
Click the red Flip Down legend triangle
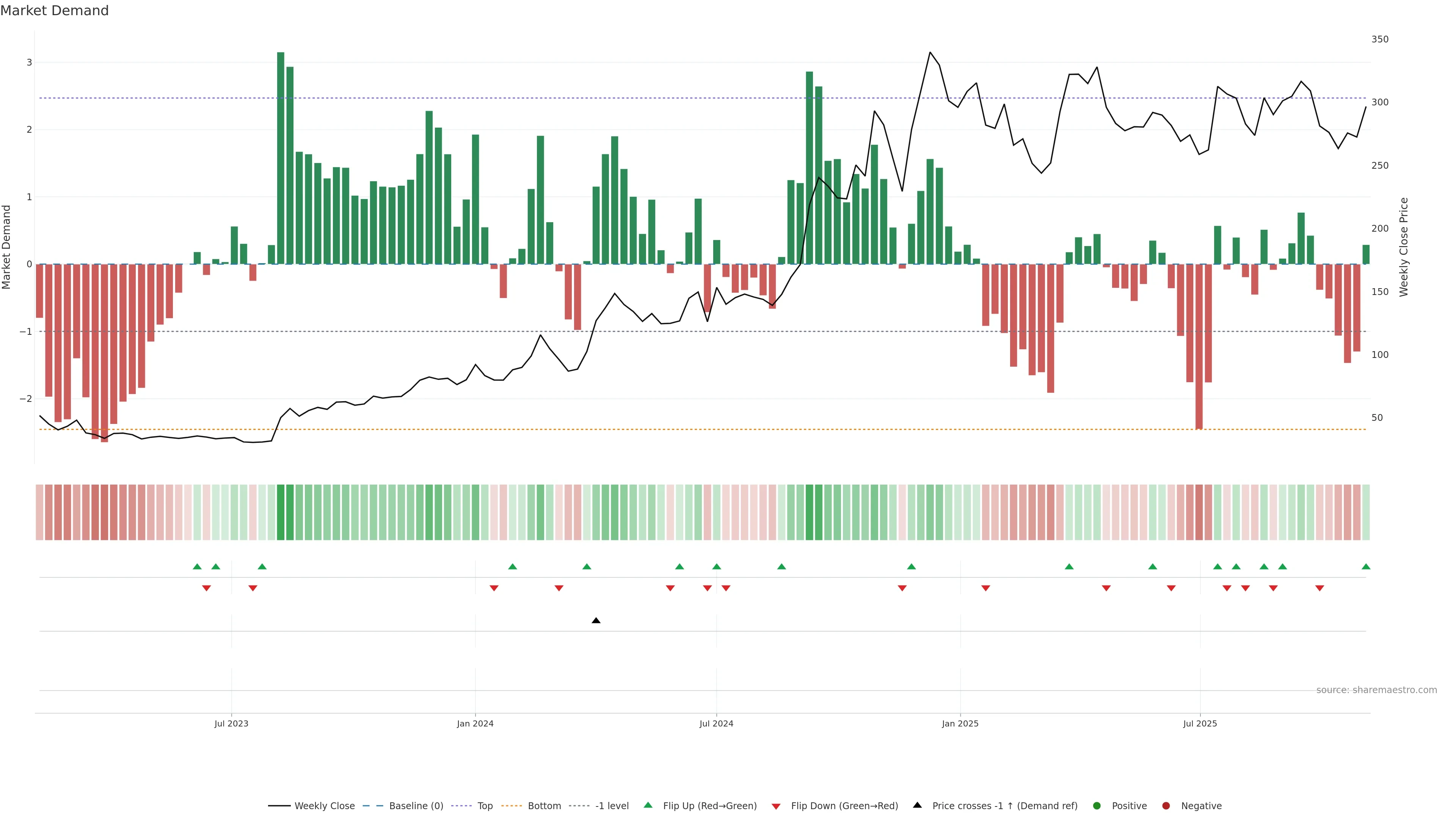pos(776,806)
